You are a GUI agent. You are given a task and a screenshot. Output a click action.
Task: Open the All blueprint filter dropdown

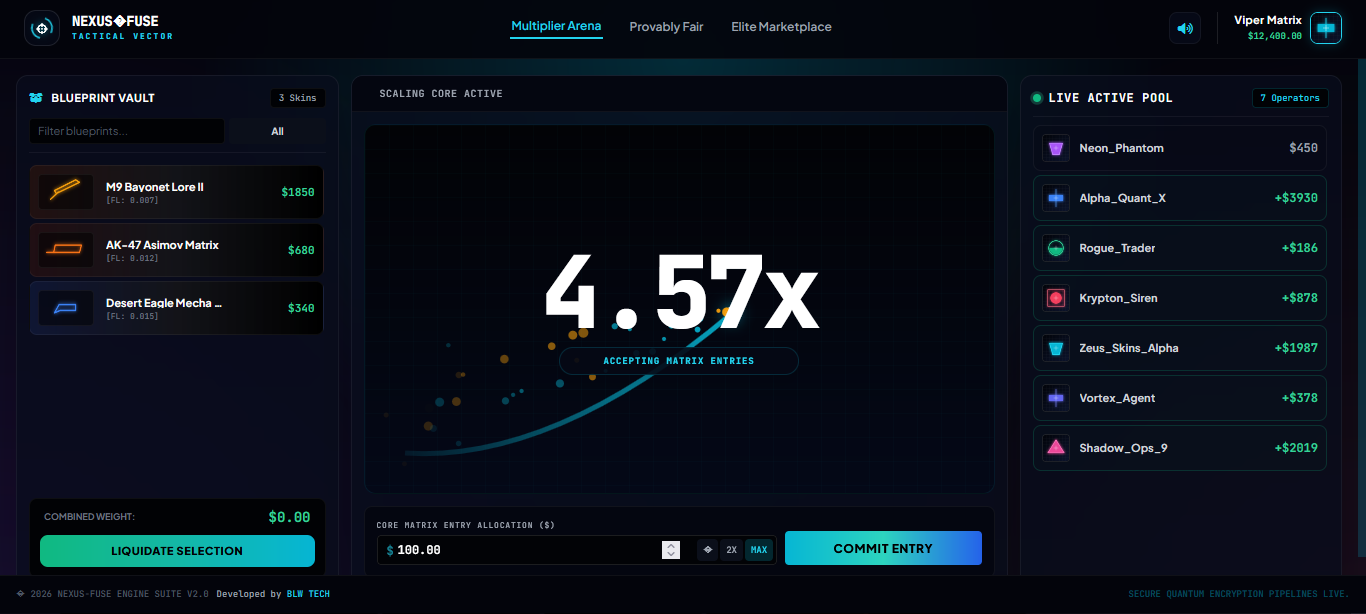[277, 131]
